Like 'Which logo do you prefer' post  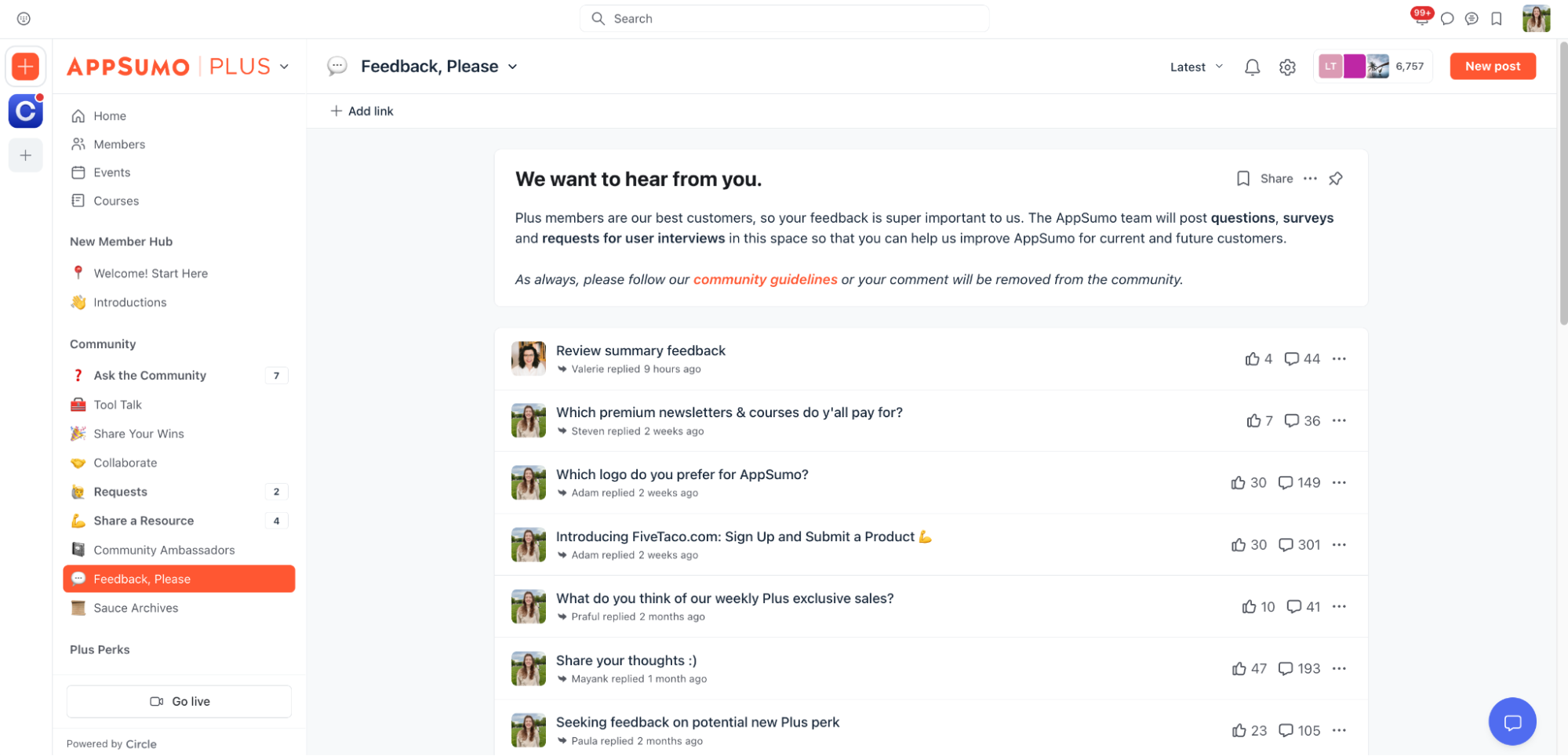pyautogui.click(x=1238, y=483)
